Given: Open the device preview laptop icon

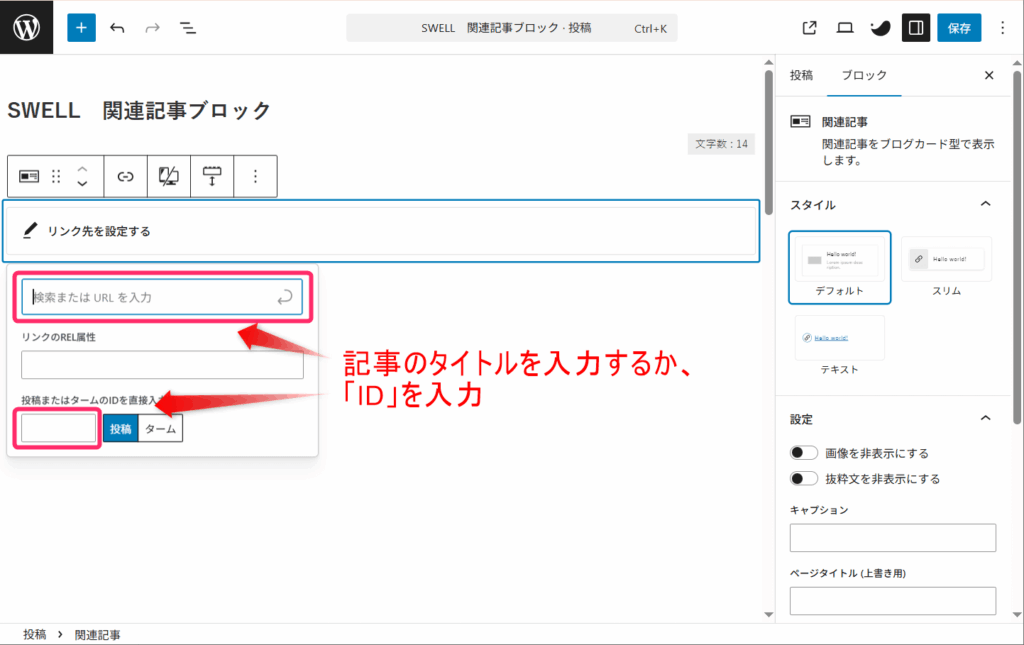Looking at the screenshot, I should click(844, 27).
